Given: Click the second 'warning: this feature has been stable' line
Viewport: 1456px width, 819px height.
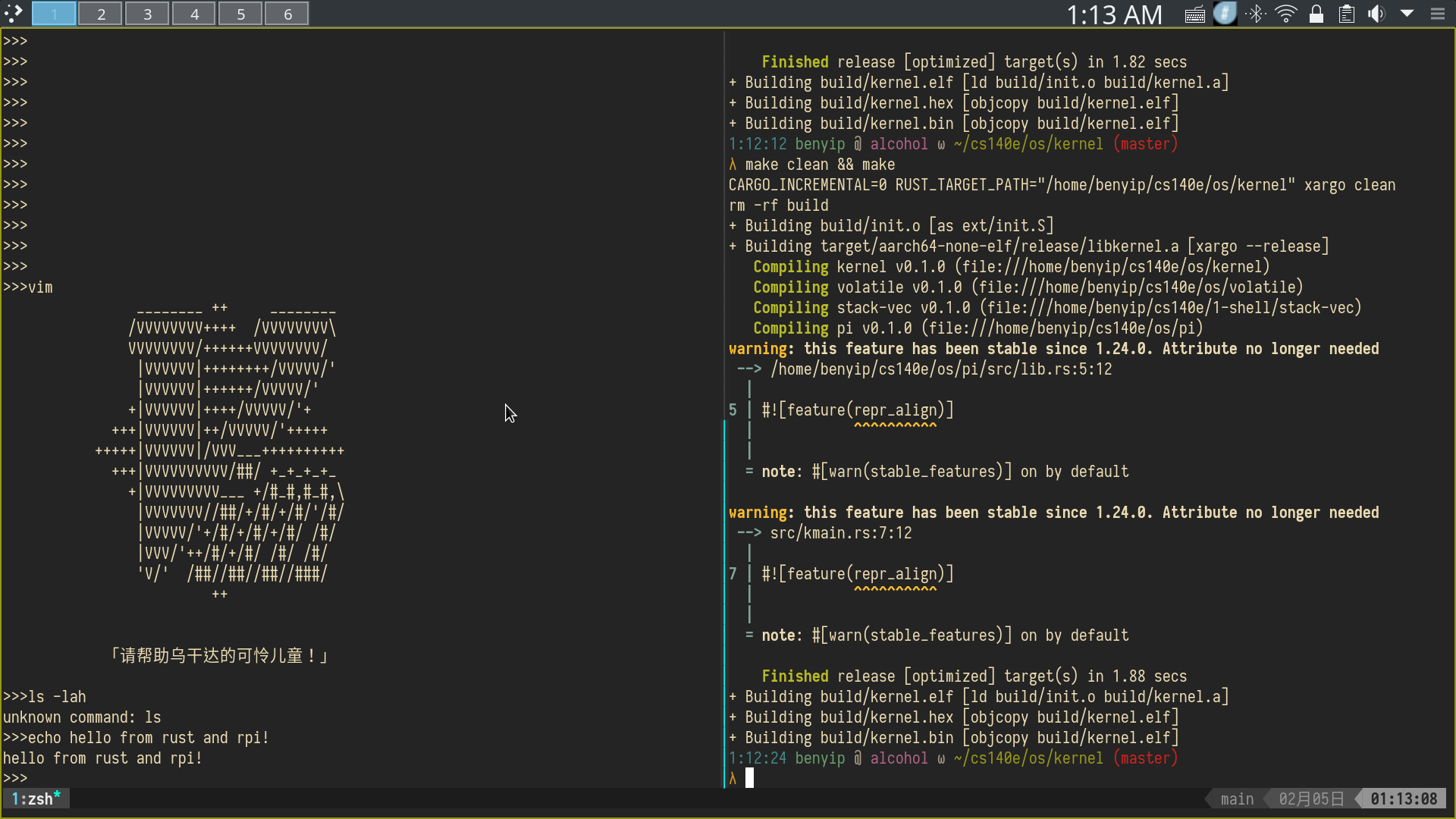Looking at the screenshot, I should pyautogui.click(x=1054, y=513).
